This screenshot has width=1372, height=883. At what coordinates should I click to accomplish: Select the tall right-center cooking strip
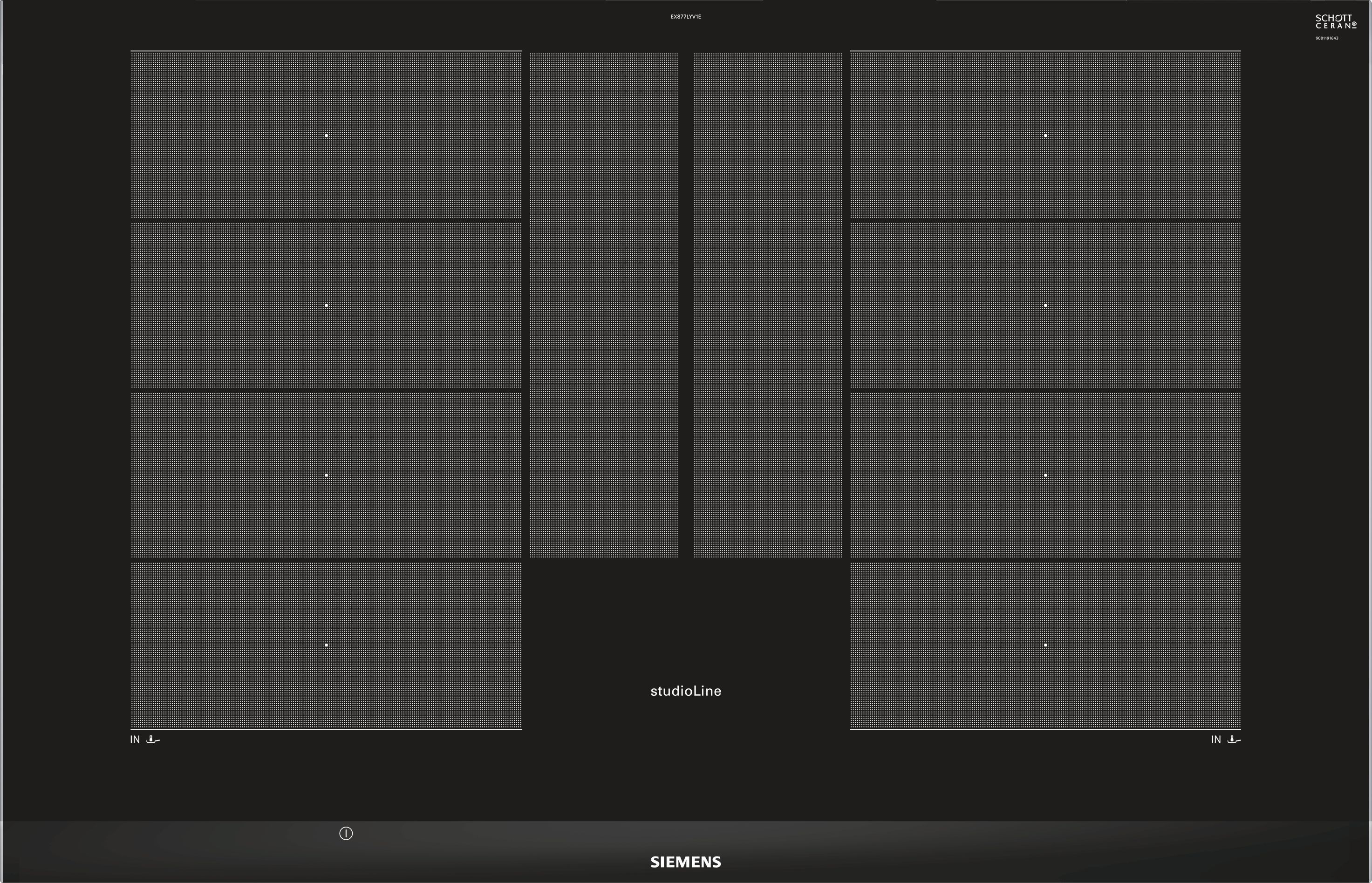767,305
